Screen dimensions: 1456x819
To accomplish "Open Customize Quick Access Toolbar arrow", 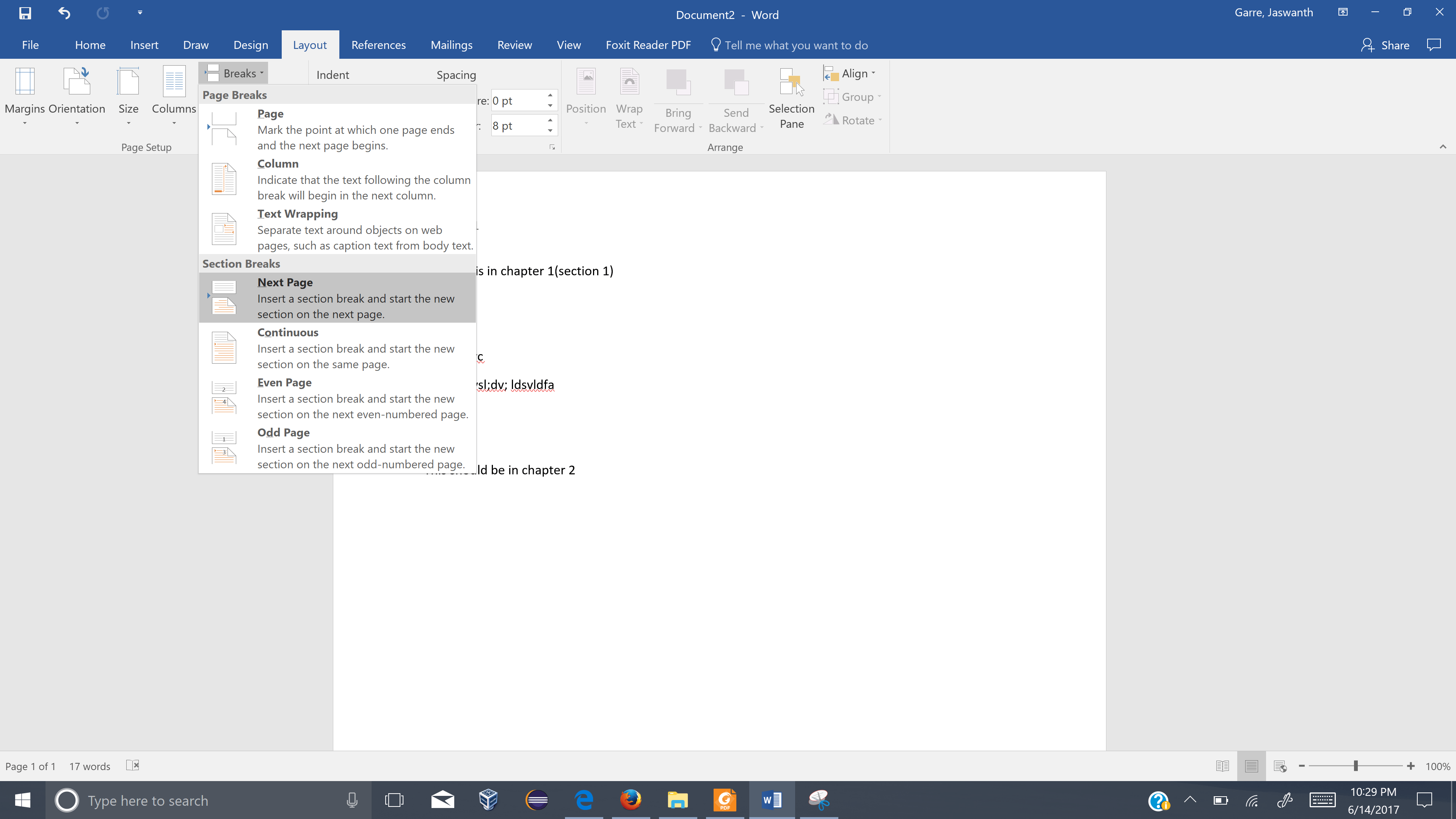I will point(140,13).
